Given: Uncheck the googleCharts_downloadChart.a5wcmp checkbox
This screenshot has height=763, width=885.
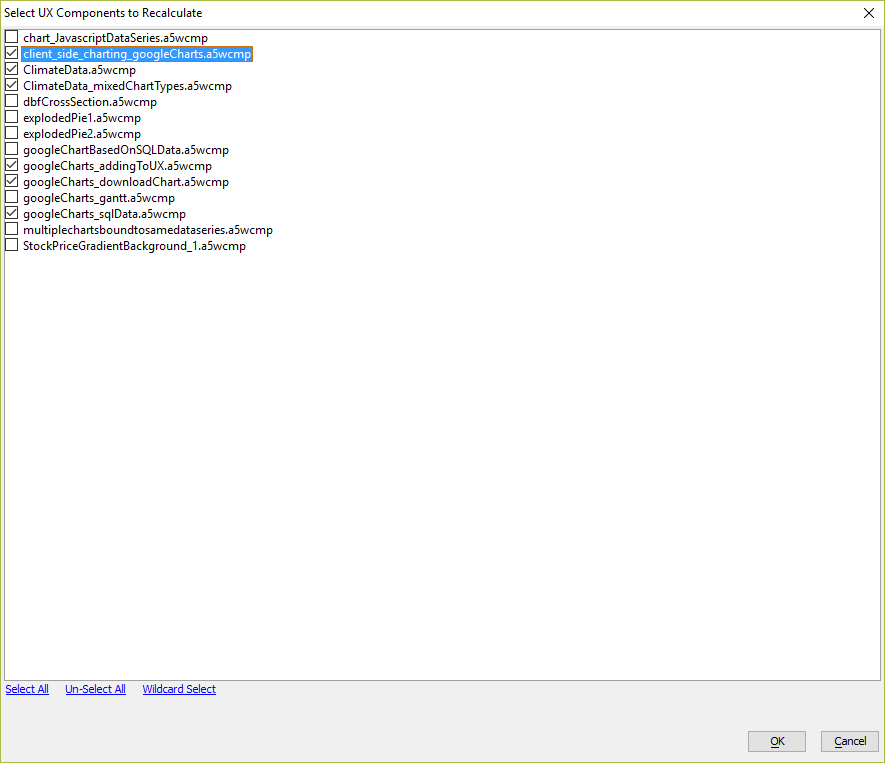Looking at the screenshot, I should [x=11, y=181].
